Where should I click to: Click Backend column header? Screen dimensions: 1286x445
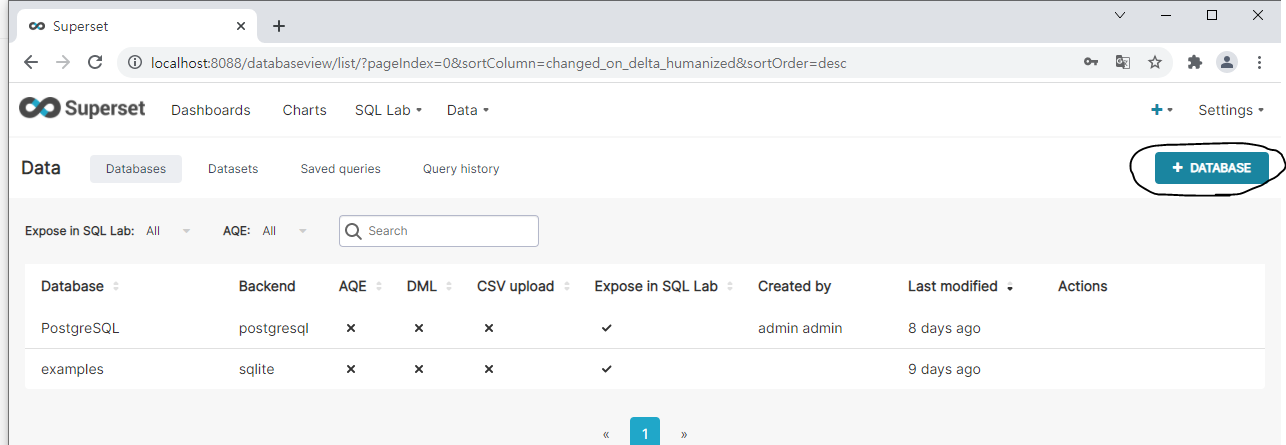point(267,286)
